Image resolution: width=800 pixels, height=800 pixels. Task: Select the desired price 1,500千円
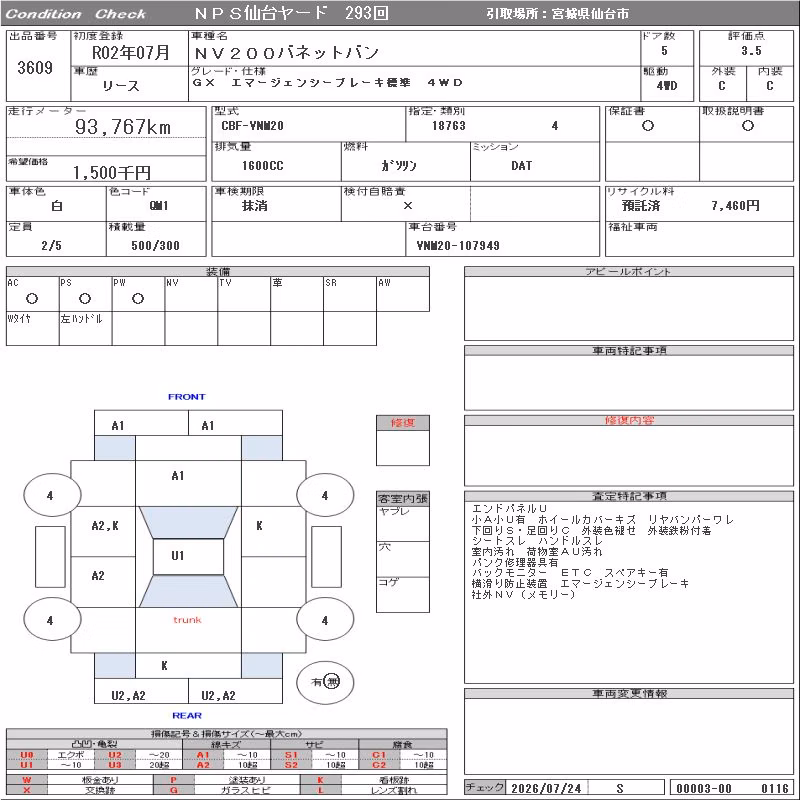[112, 172]
